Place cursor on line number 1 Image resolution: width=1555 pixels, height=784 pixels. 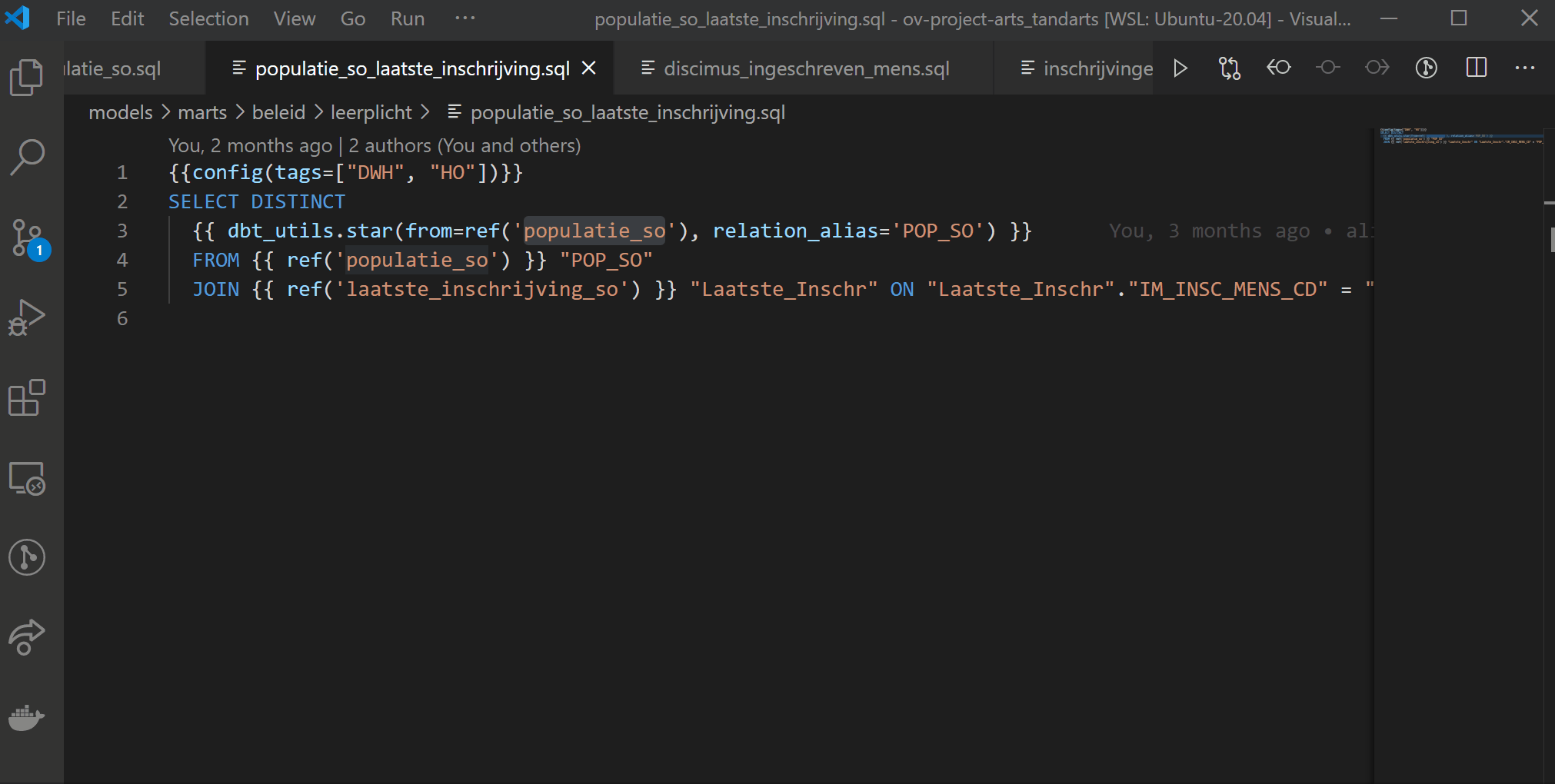[122, 172]
